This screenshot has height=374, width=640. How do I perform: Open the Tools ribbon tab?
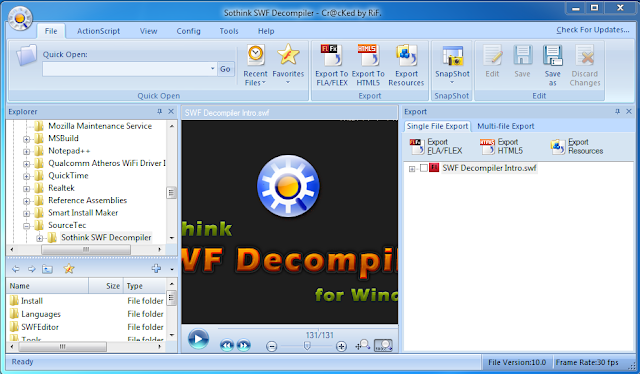pos(229,31)
